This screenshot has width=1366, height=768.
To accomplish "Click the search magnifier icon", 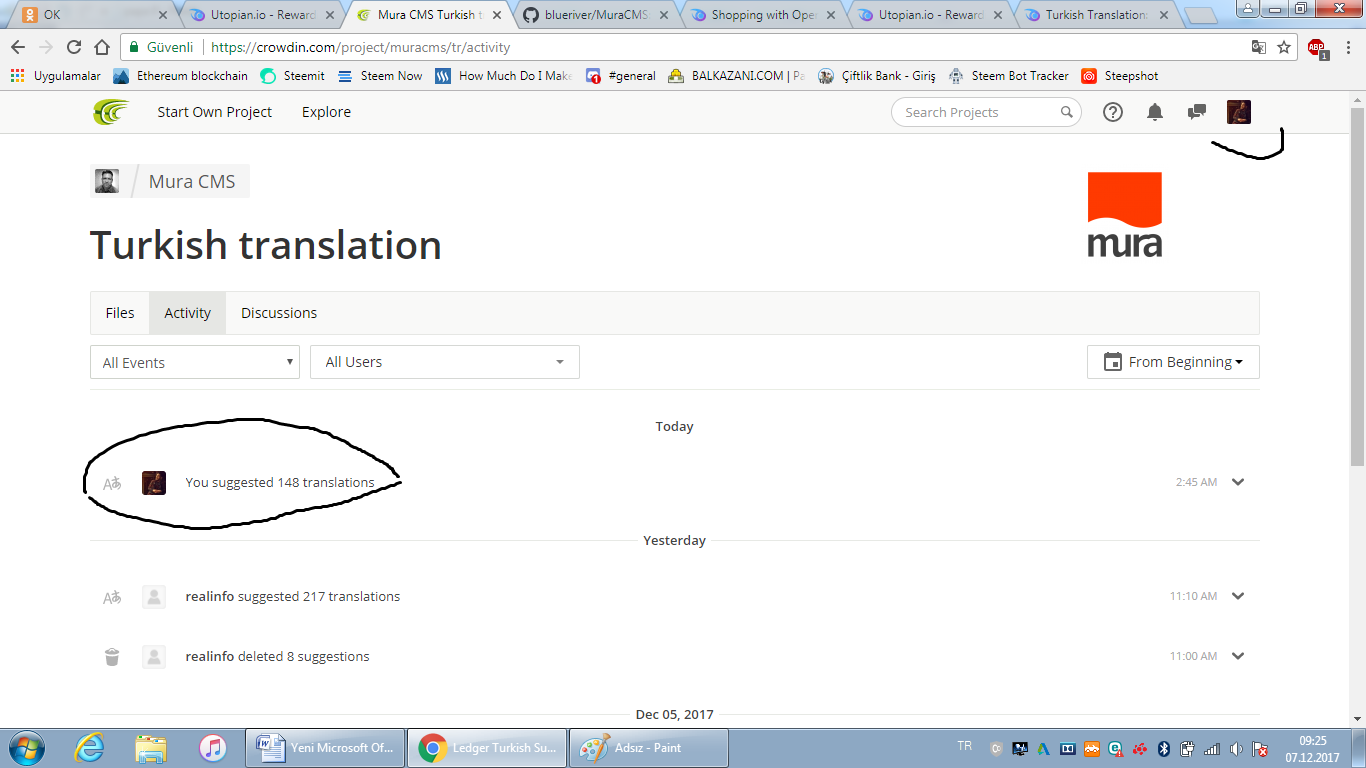I will point(1067,112).
